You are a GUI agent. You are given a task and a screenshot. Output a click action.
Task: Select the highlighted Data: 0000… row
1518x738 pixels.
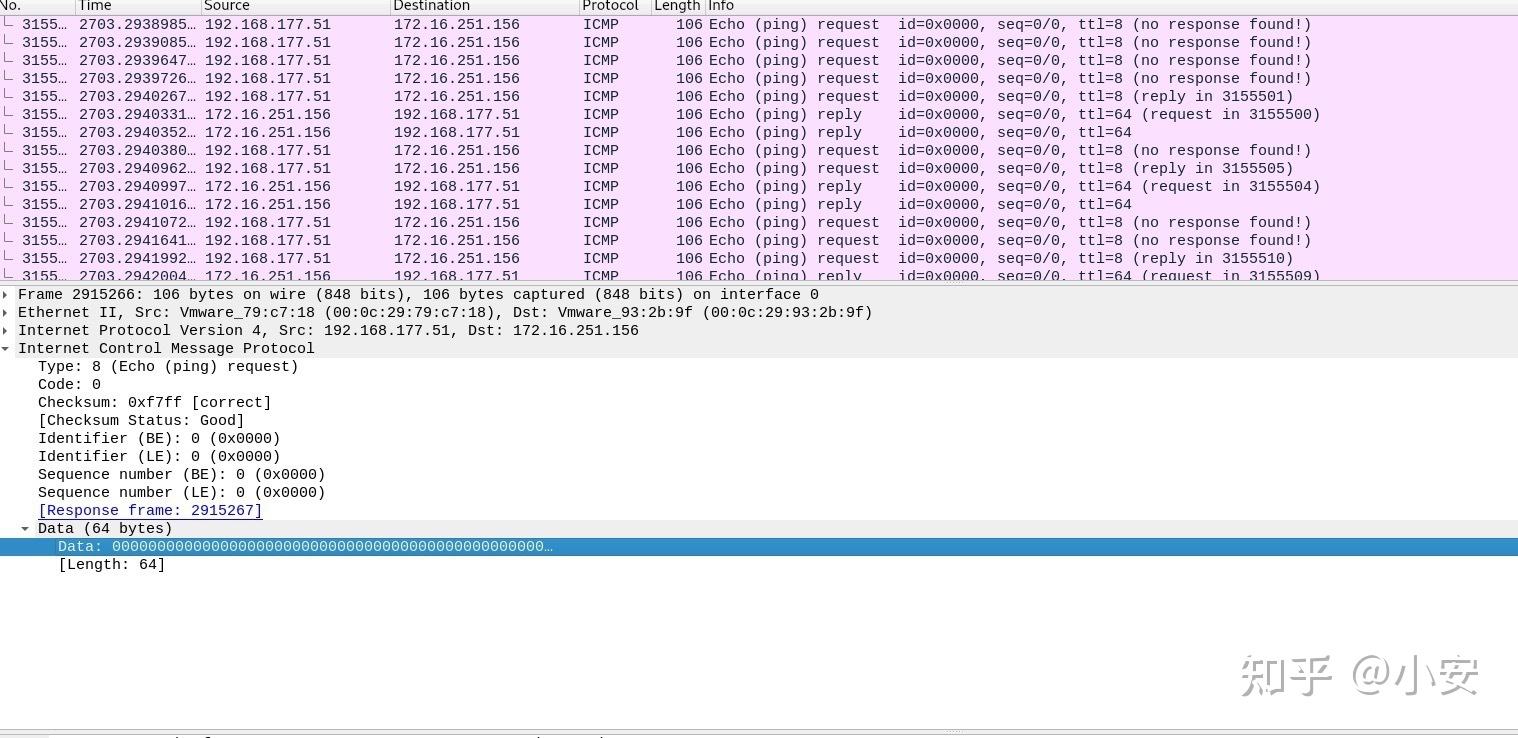pyautogui.click(x=759, y=547)
